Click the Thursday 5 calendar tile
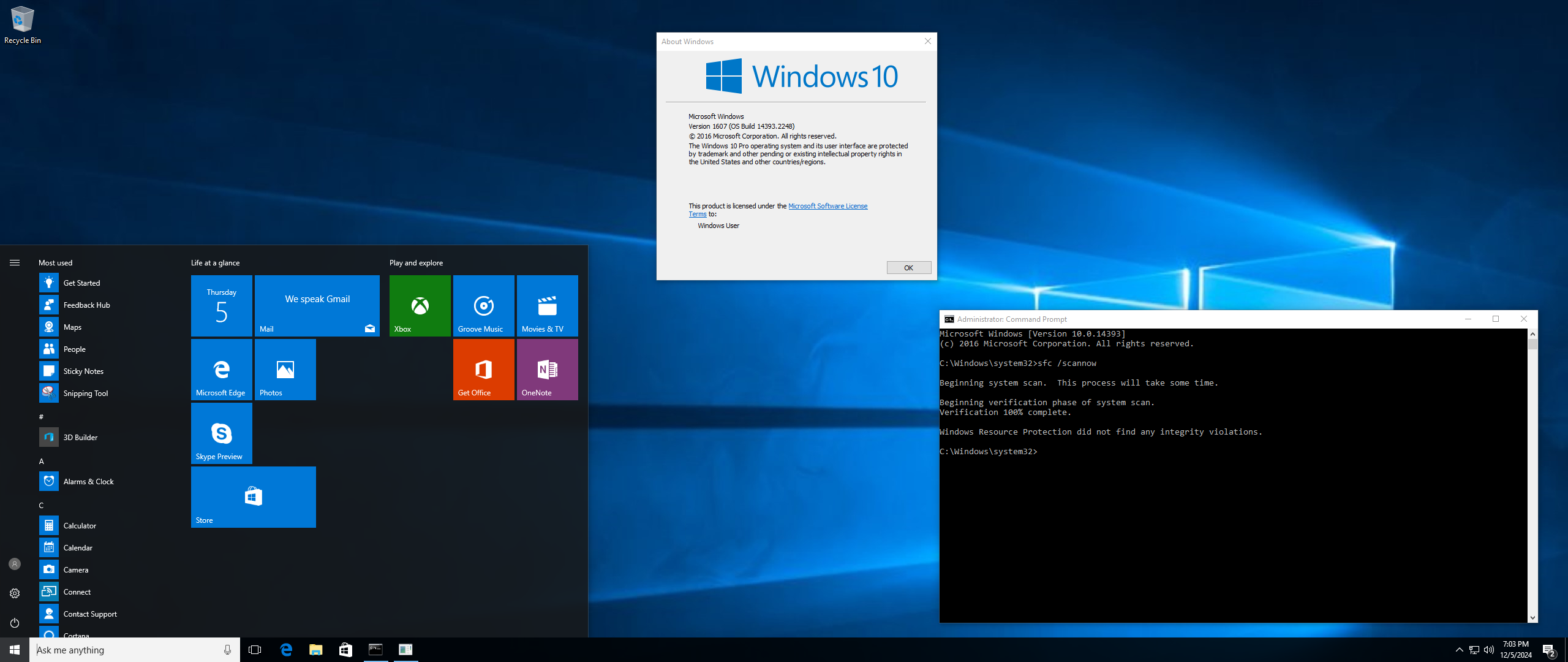This screenshot has height=662, width=1568. [222, 305]
